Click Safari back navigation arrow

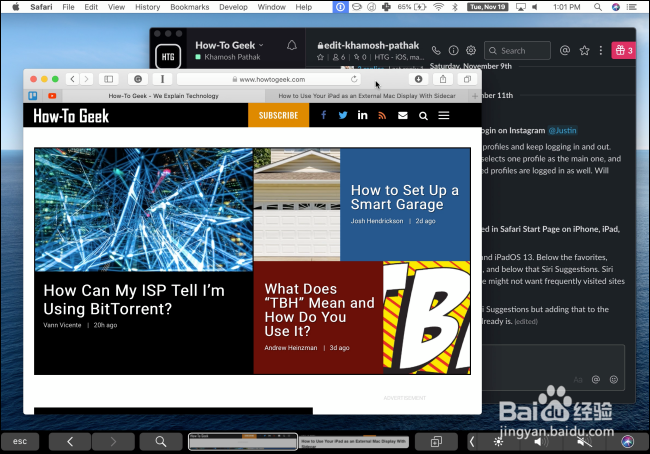pyautogui.click(x=73, y=79)
